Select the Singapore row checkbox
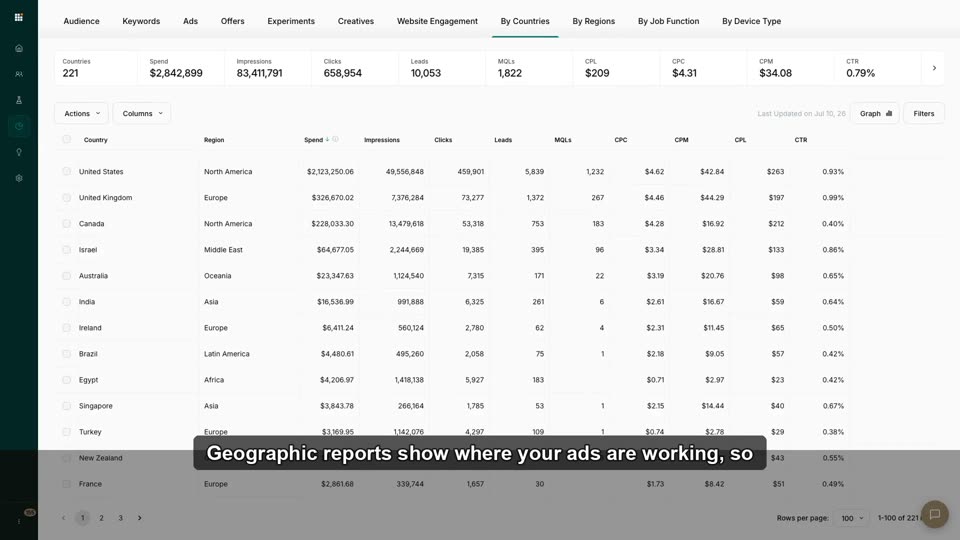This screenshot has height=540, width=960. point(67,406)
